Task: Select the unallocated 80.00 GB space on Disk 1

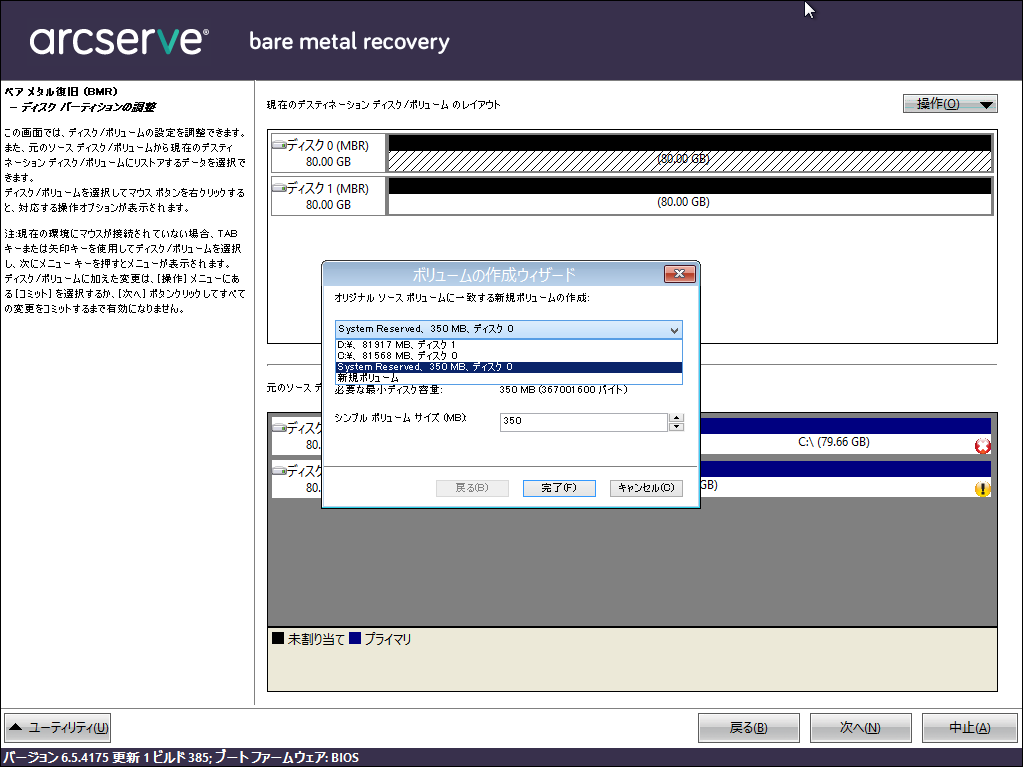Action: [690, 196]
